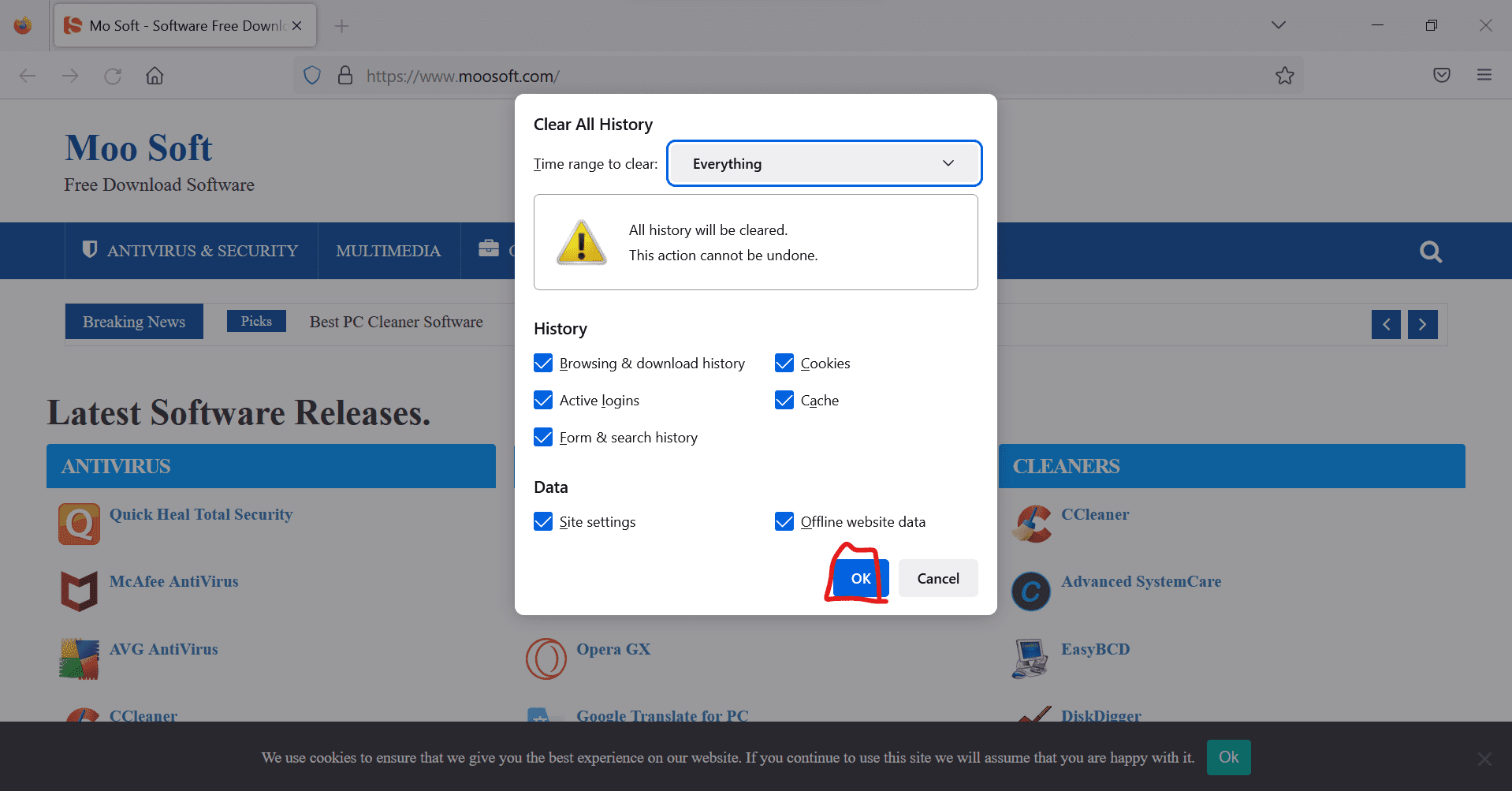Viewport: 1512px width, 791px height.
Task: View site security padlock details
Action: (x=345, y=76)
